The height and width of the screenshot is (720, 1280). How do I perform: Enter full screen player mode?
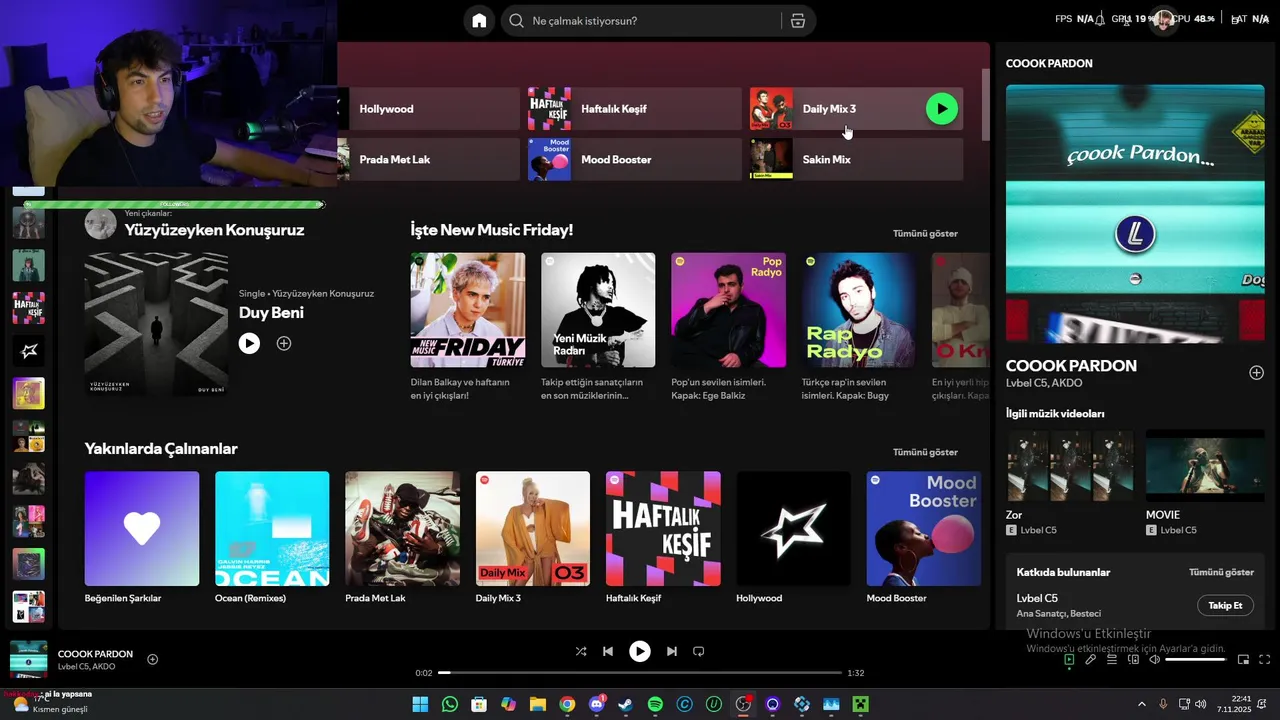[1264, 659]
